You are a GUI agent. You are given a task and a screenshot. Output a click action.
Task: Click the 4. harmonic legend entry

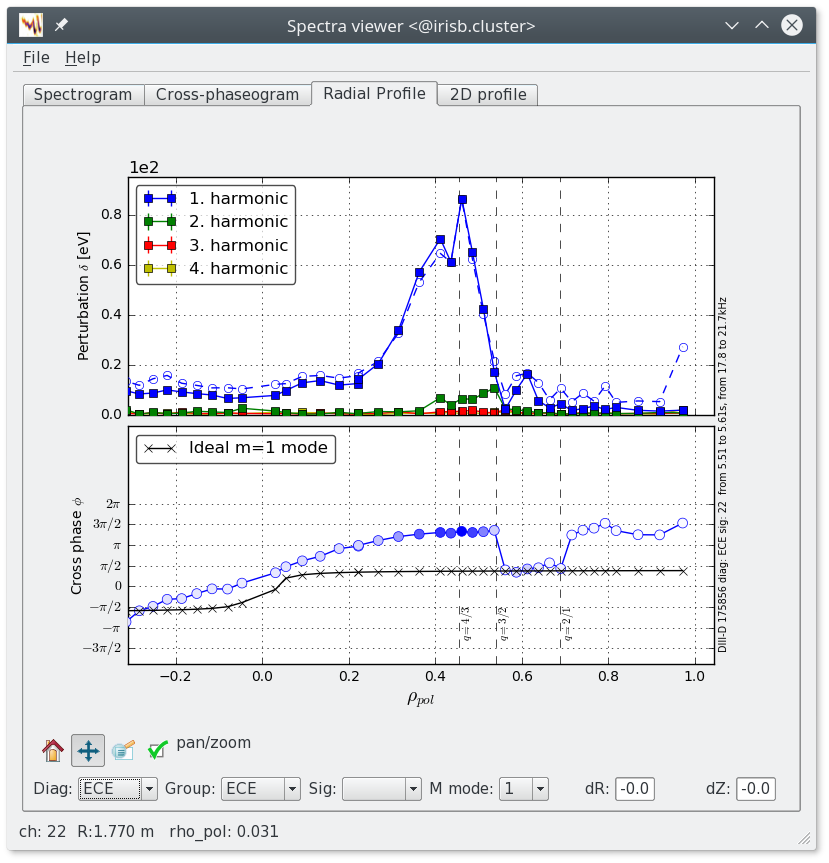tap(216, 269)
